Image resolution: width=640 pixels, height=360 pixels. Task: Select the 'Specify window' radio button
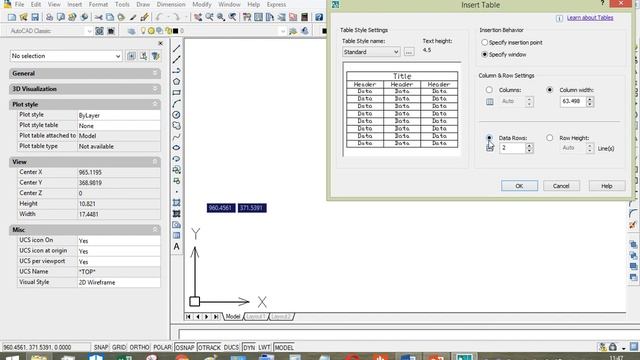[484, 54]
